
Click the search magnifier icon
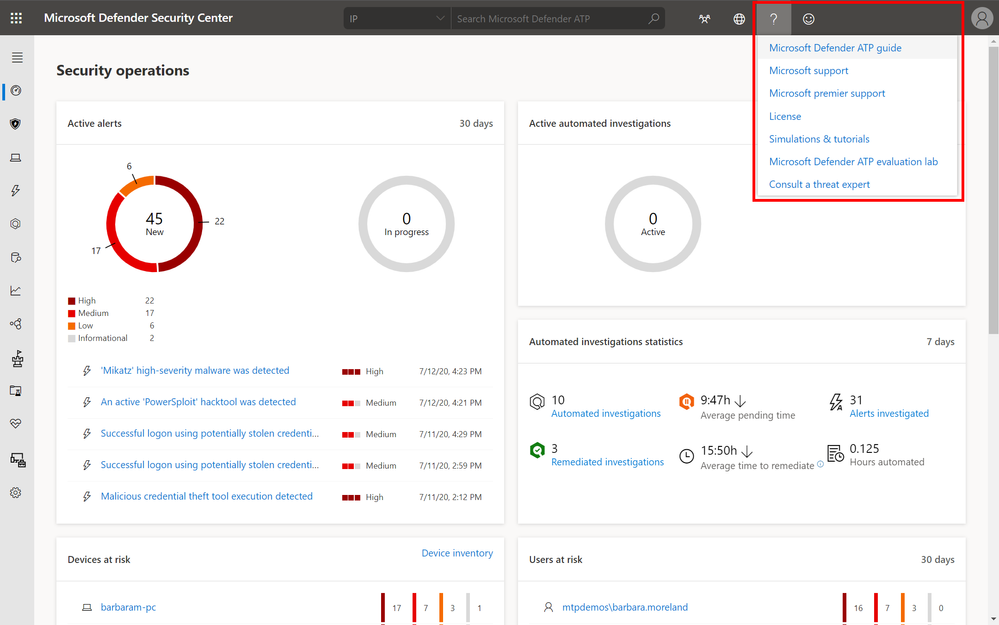[x=654, y=18]
